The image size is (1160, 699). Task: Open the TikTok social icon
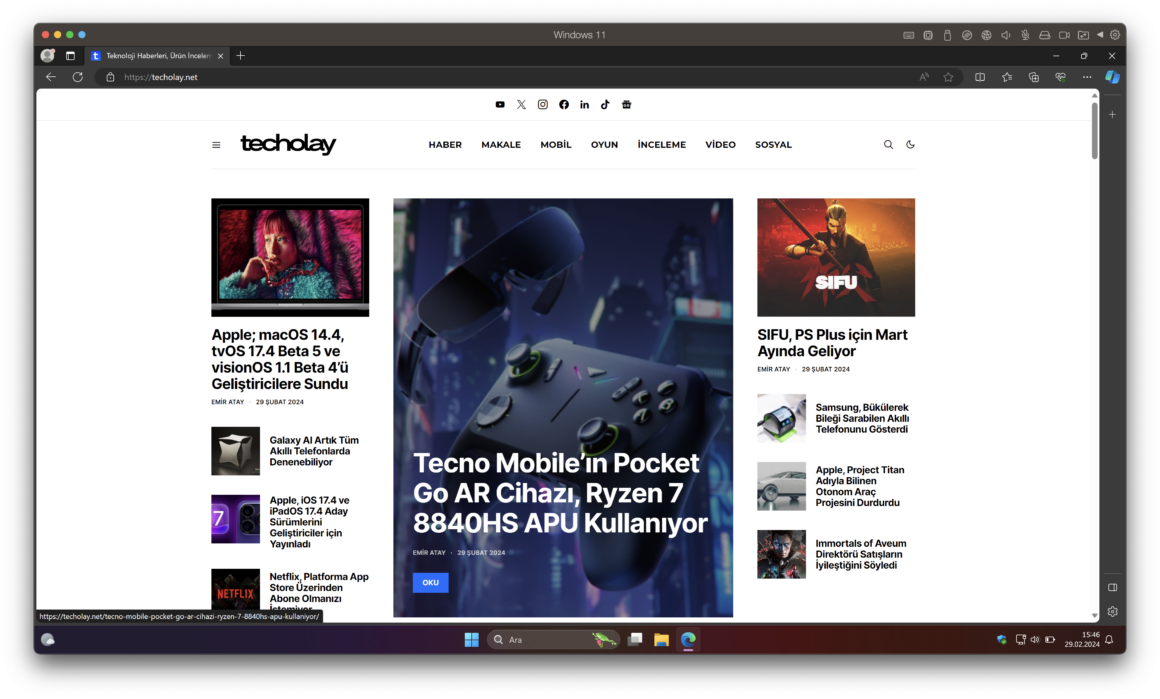605,105
